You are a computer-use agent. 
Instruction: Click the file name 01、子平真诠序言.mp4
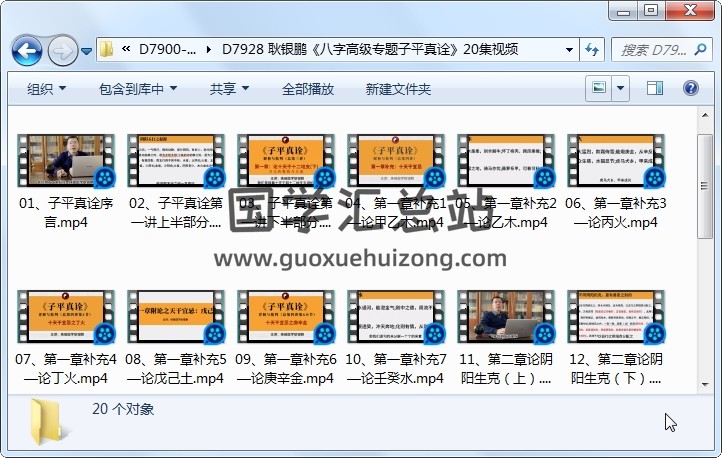[x=66, y=213]
